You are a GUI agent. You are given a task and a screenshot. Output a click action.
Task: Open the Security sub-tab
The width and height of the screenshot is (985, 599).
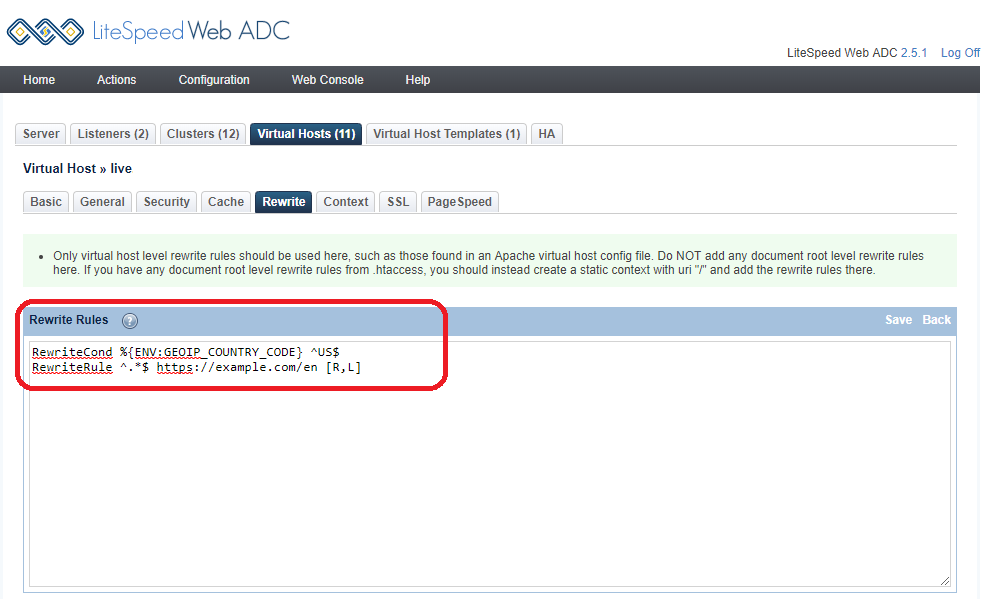[166, 202]
